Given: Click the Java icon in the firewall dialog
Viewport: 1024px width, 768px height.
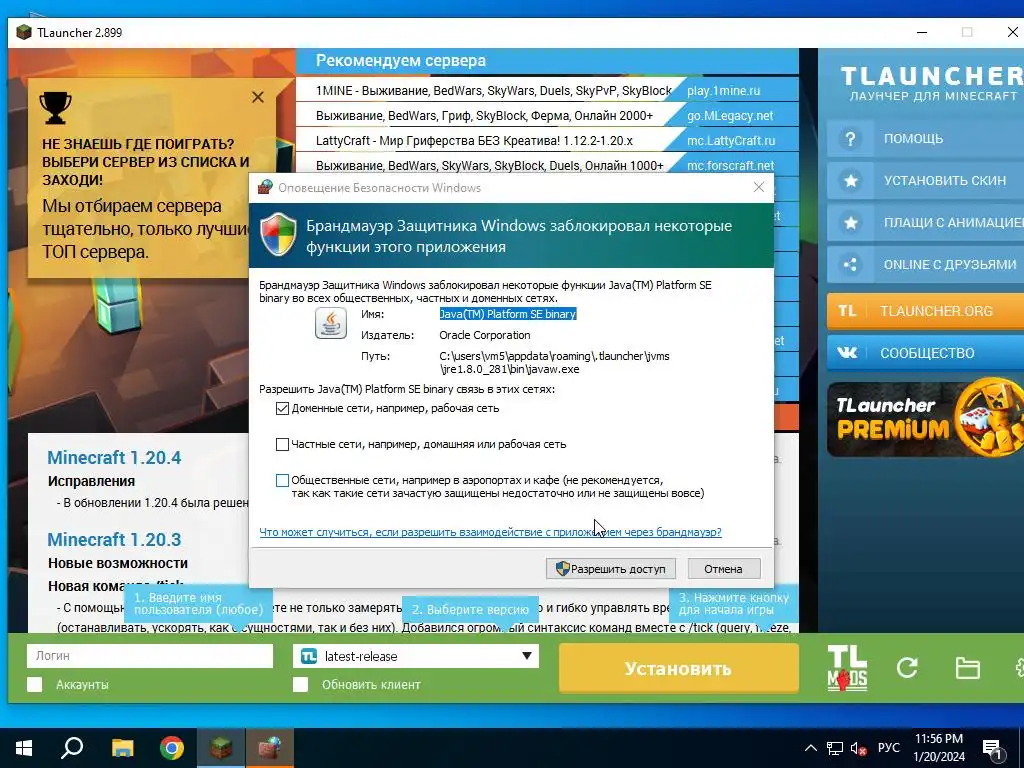Looking at the screenshot, I should 331,323.
